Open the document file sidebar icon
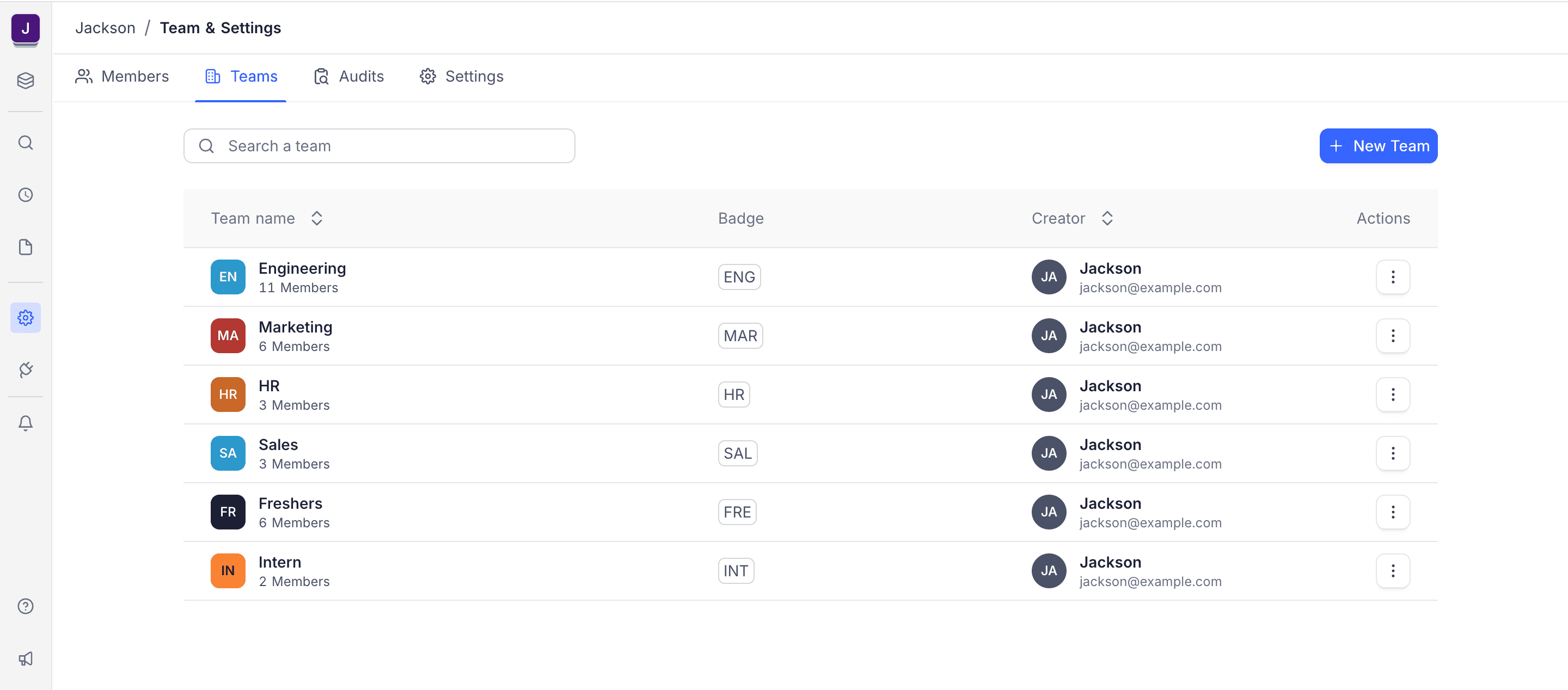Viewport: 1568px width, 690px height. click(26, 247)
